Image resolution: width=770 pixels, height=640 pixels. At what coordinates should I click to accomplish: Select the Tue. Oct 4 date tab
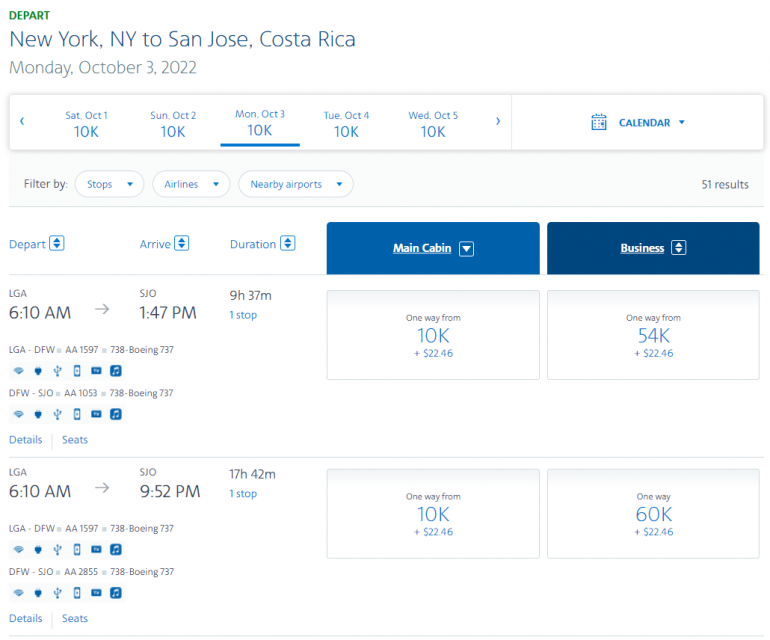tap(346, 124)
